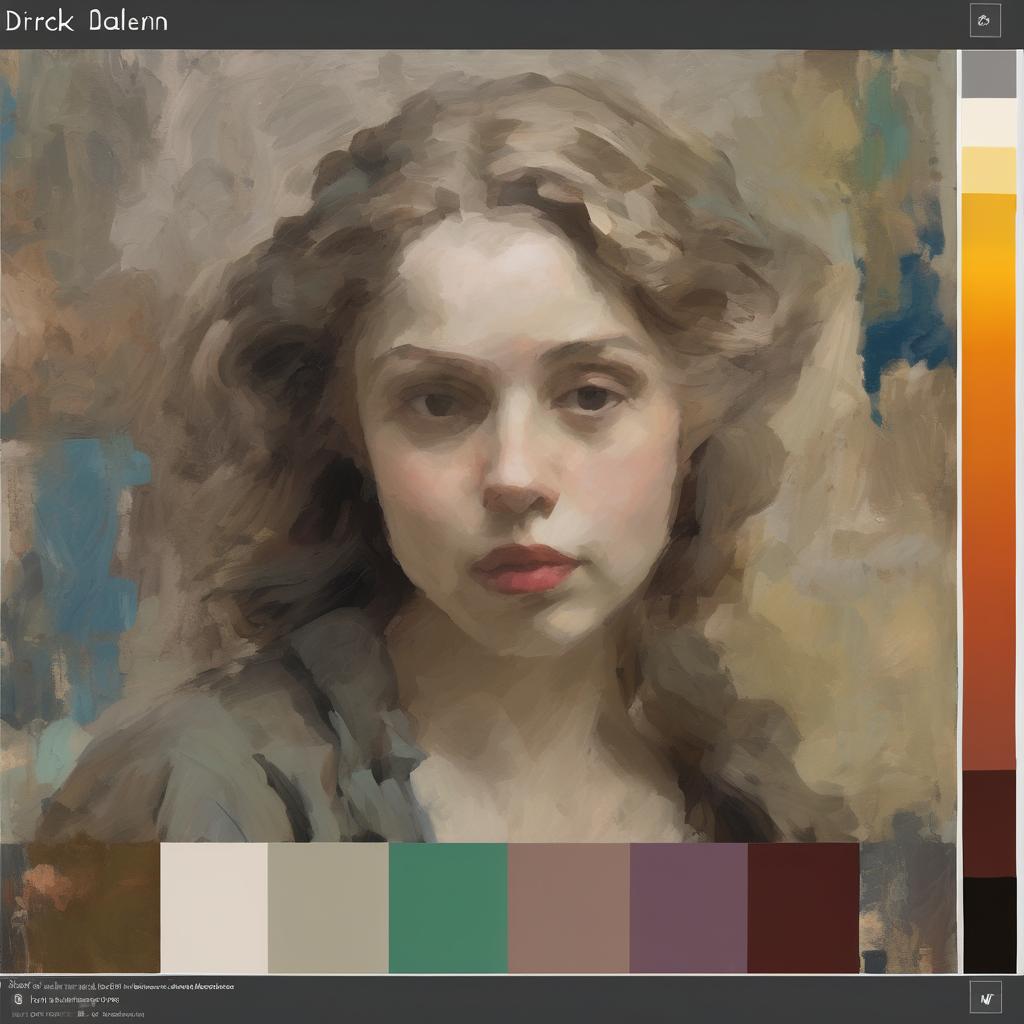Select the dark maroon swatch in vertical strip

pyautogui.click(x=988, y=822)
